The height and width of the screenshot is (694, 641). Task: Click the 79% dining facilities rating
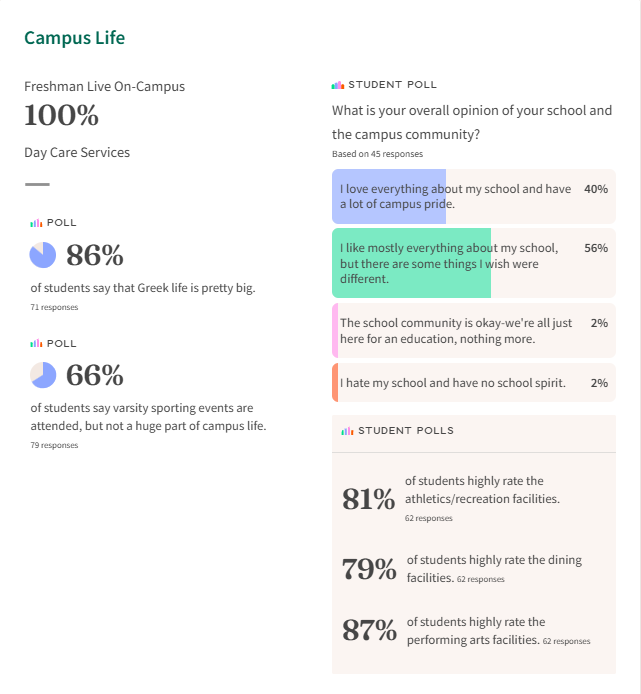coord(369,569)
